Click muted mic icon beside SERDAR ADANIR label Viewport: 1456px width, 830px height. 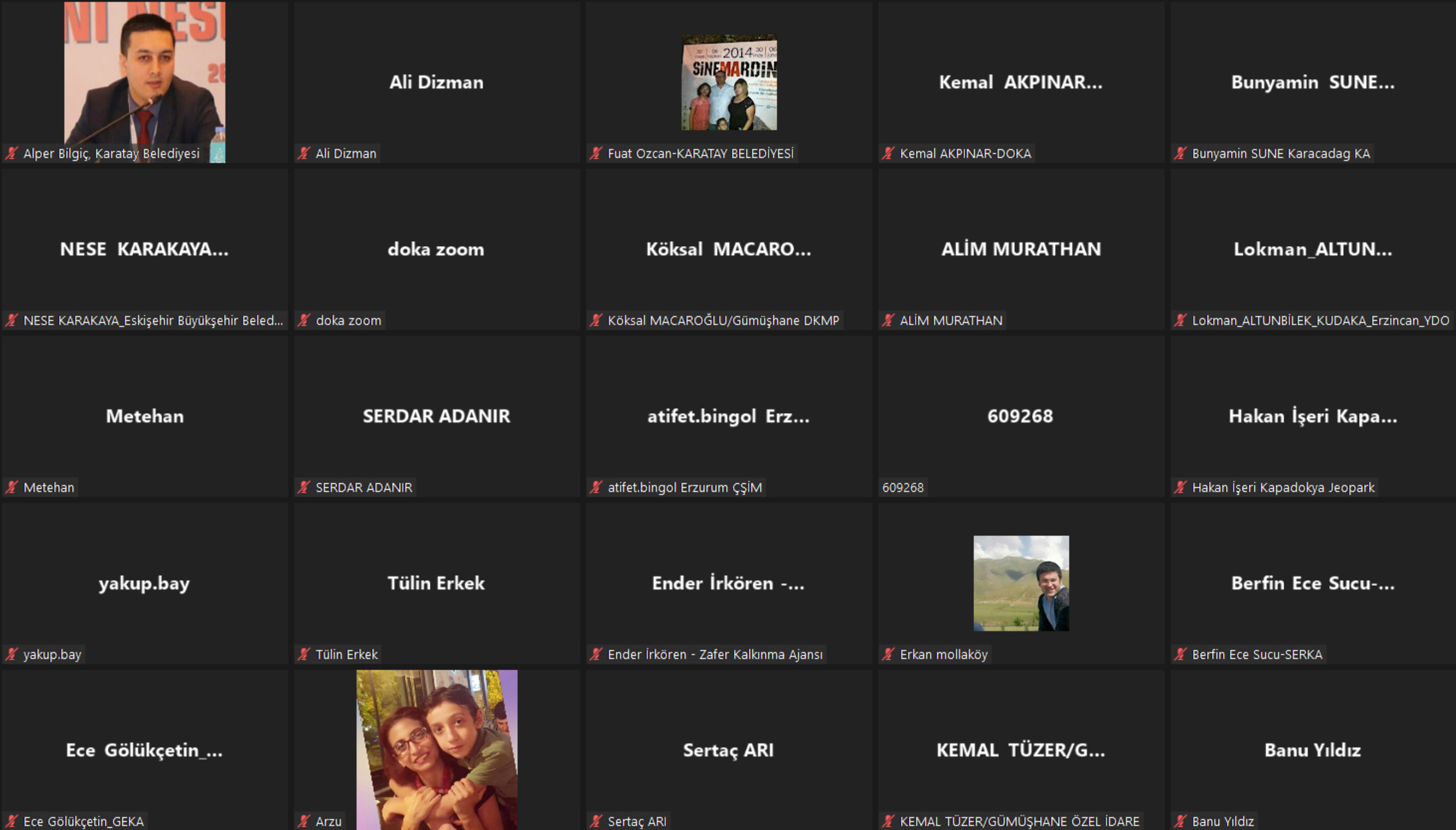point(304,487)
